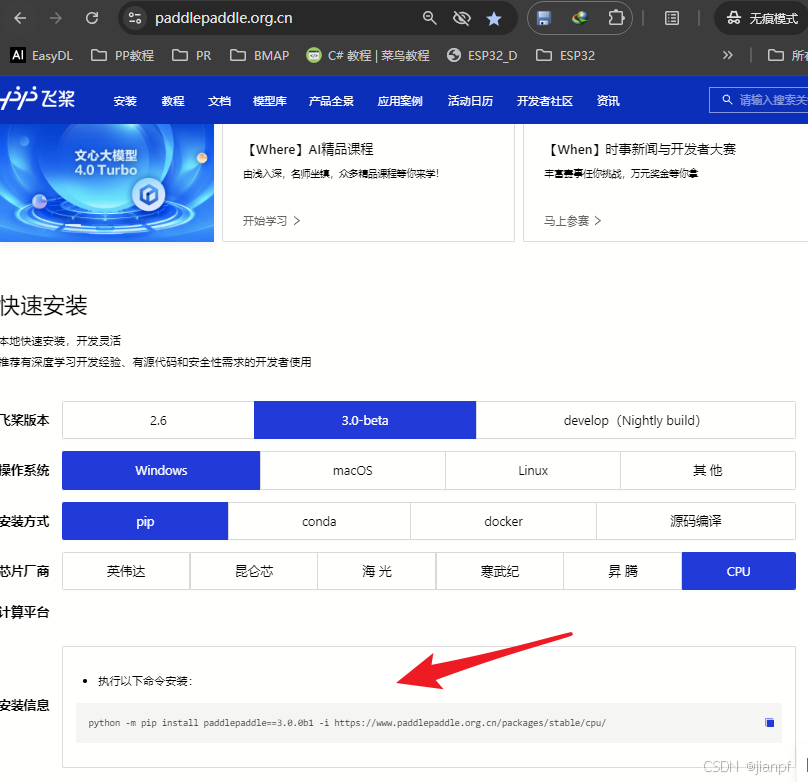Open the C# 教程 菜鸟教程 bookmark
The height and width of the screenshot is (782, 808).
click(x=368, y=55)
